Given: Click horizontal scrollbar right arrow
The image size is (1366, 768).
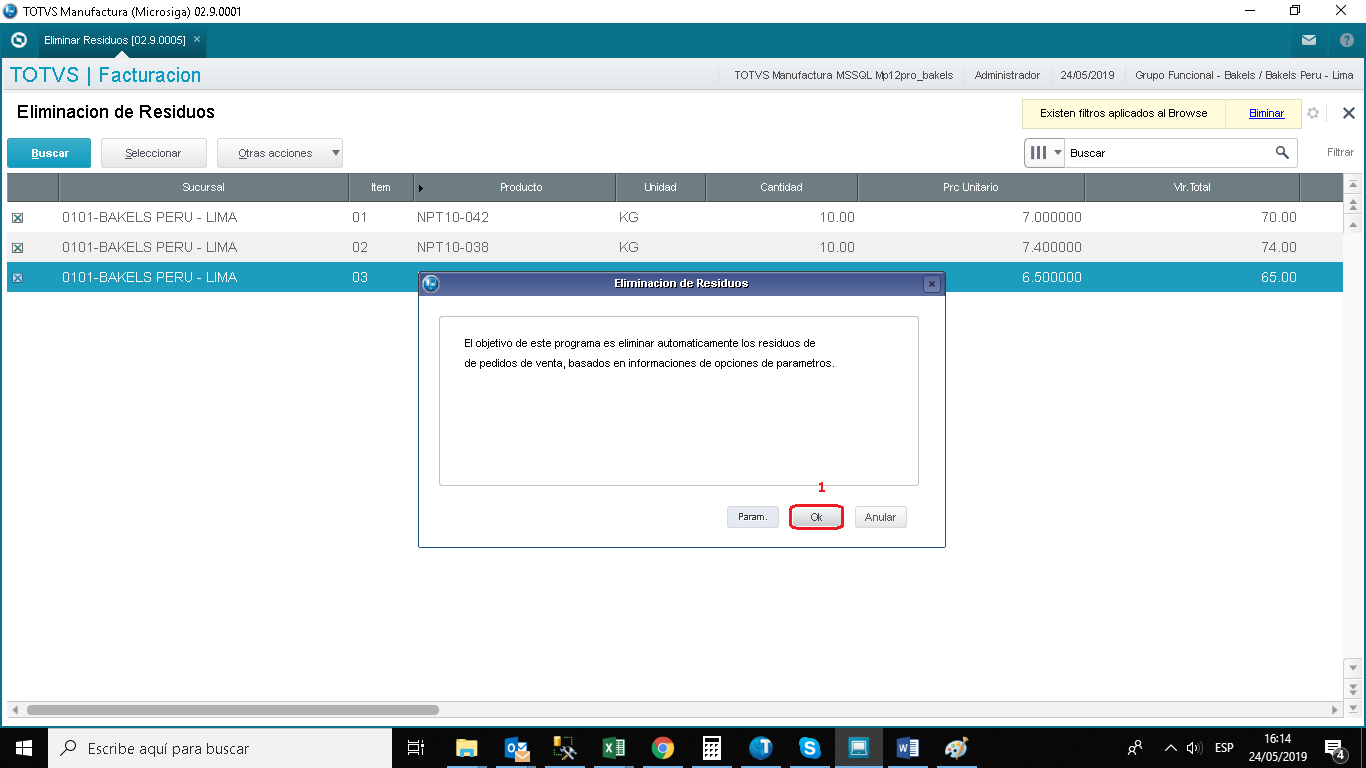Looking at the screenshot, I should pos(1334,710).
